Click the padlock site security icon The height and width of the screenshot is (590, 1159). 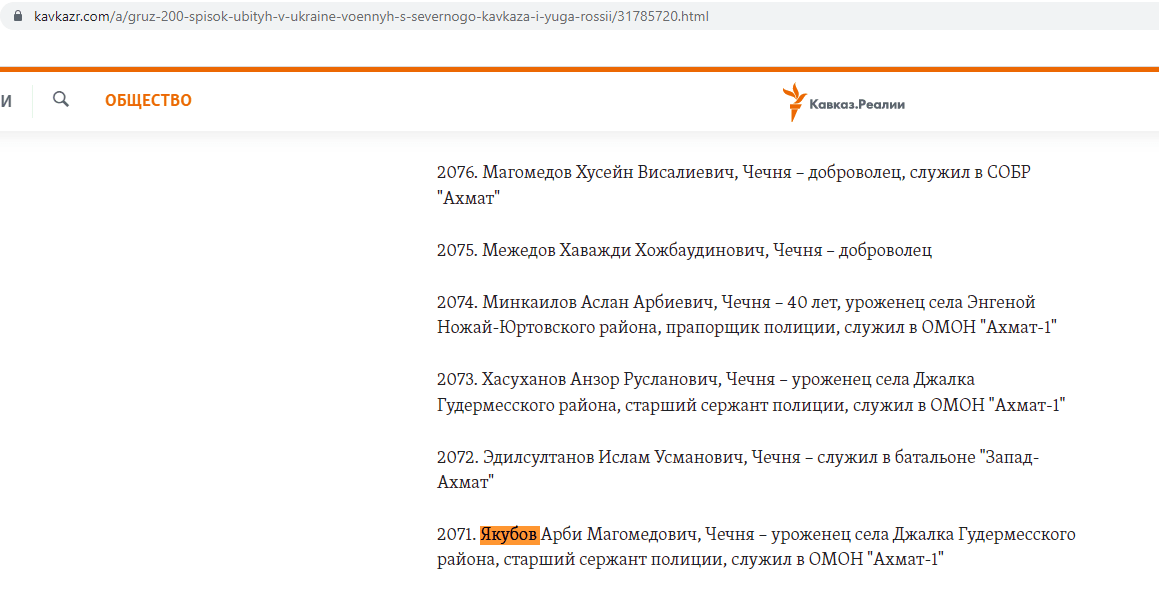(x=18, y=16)
